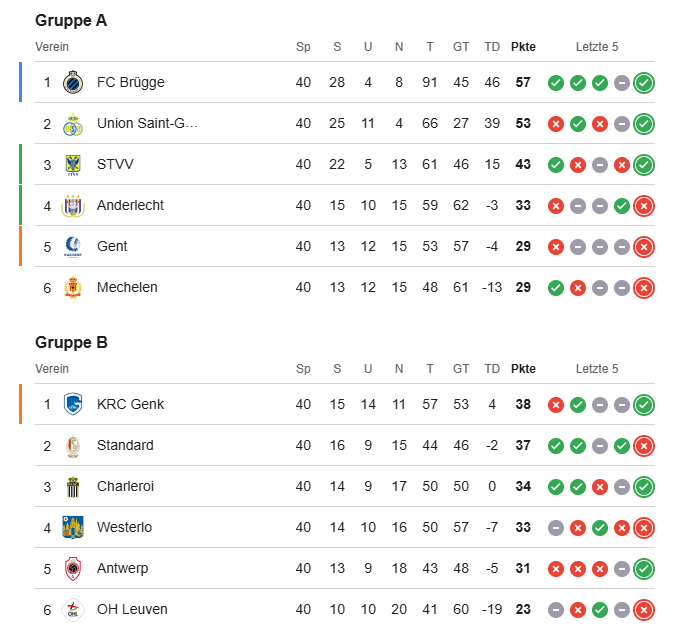Click the KRC Genk club logo
This screenshot has width=684, height=635.
tap(73, 404)
